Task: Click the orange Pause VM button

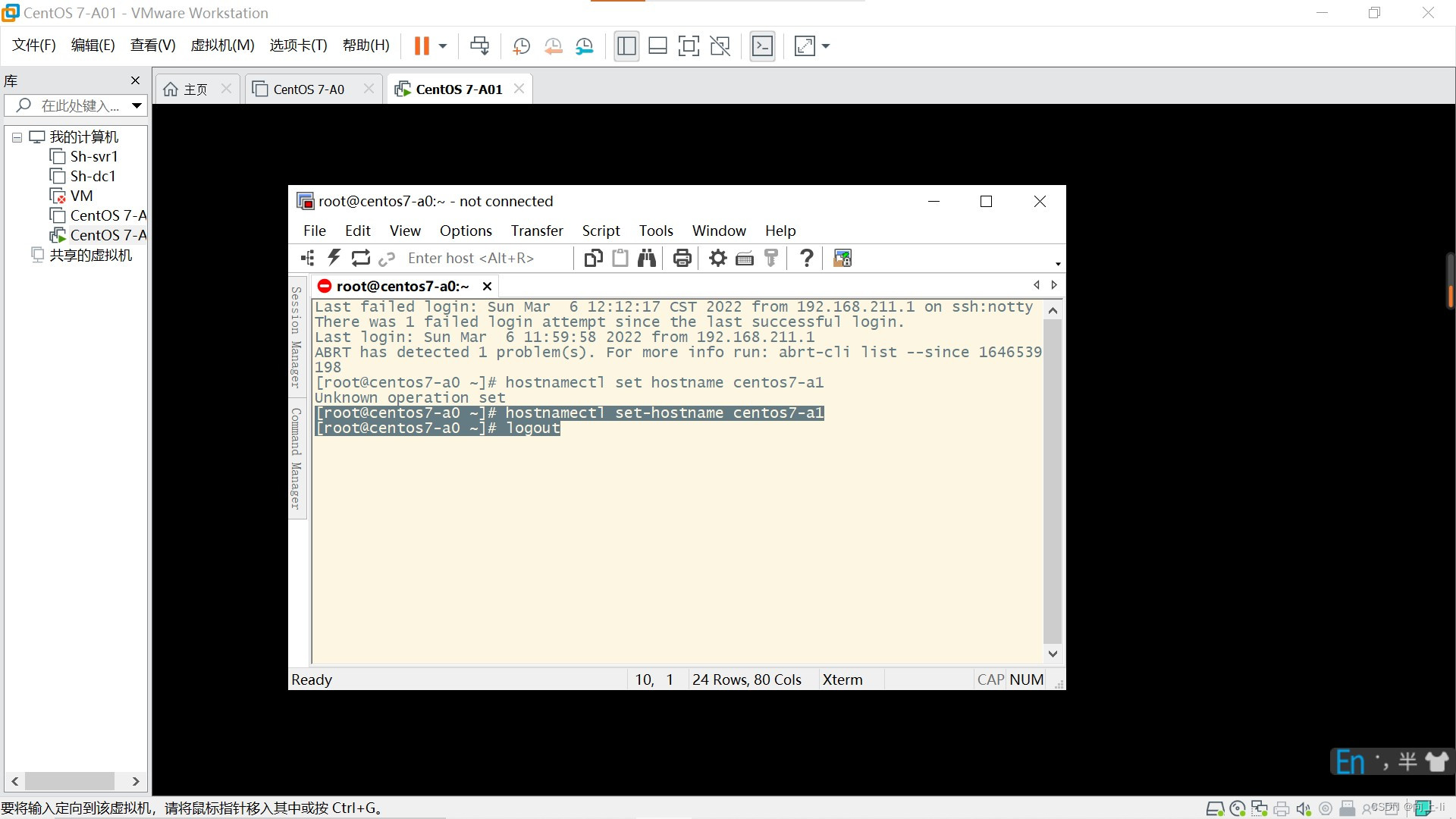Action: (422, 46)
